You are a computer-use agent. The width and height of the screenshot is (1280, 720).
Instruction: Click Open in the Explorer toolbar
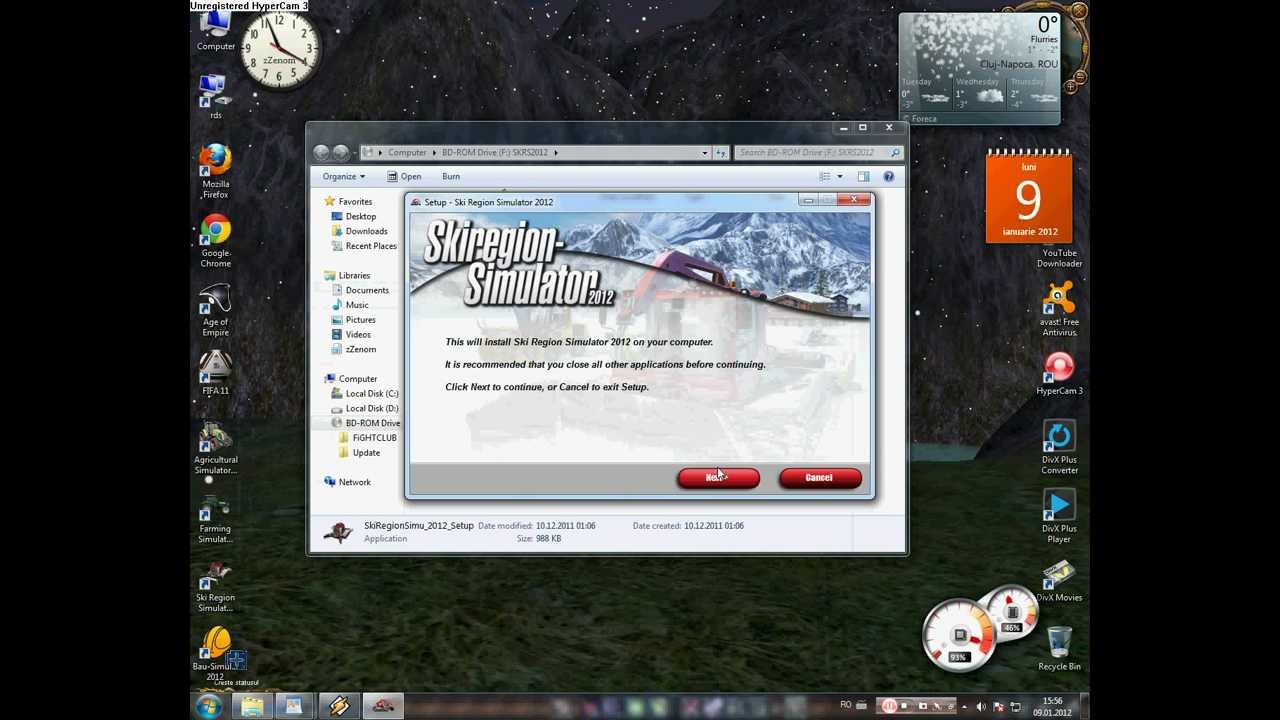click(404, 177)
